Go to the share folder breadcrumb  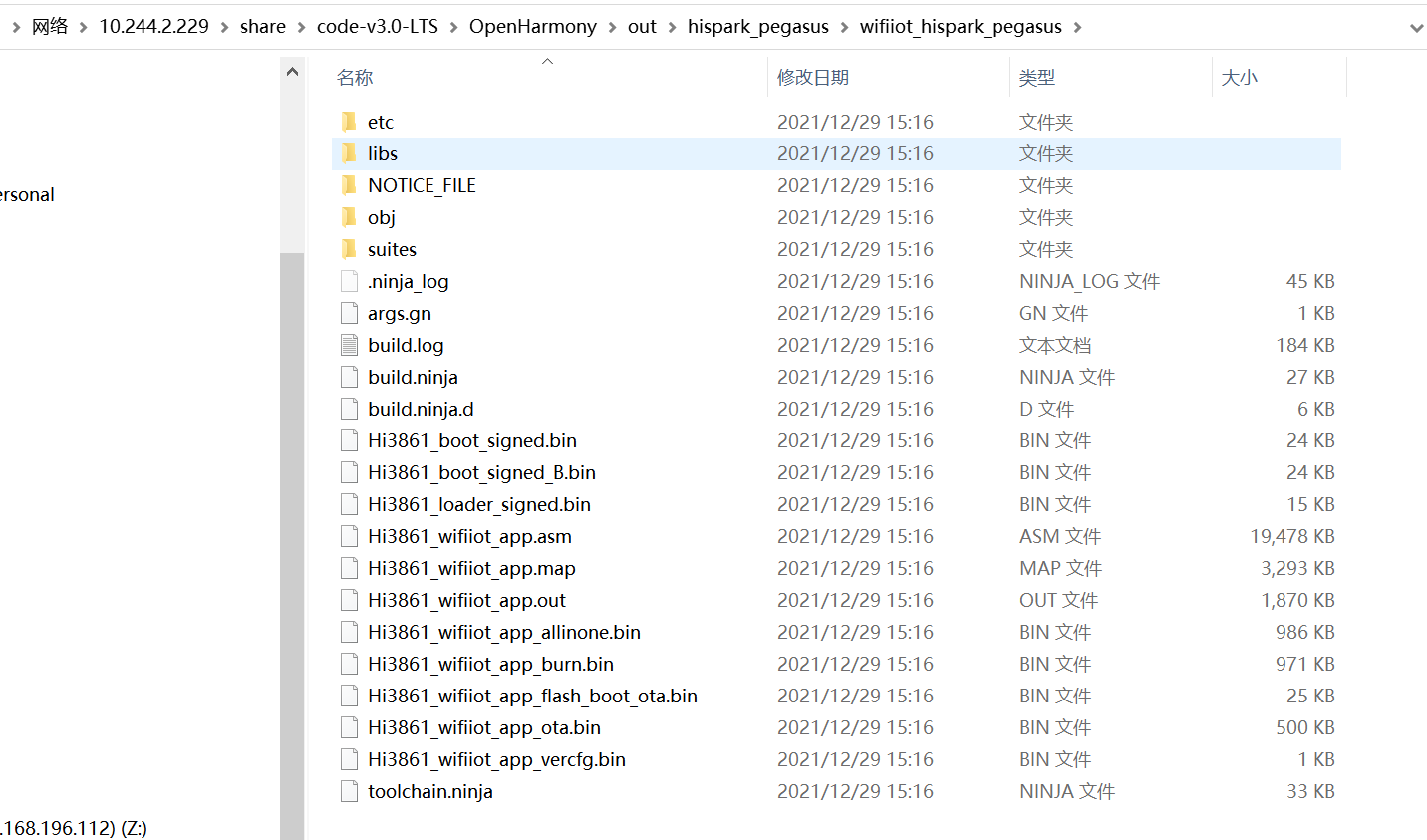tap(263, 27)
